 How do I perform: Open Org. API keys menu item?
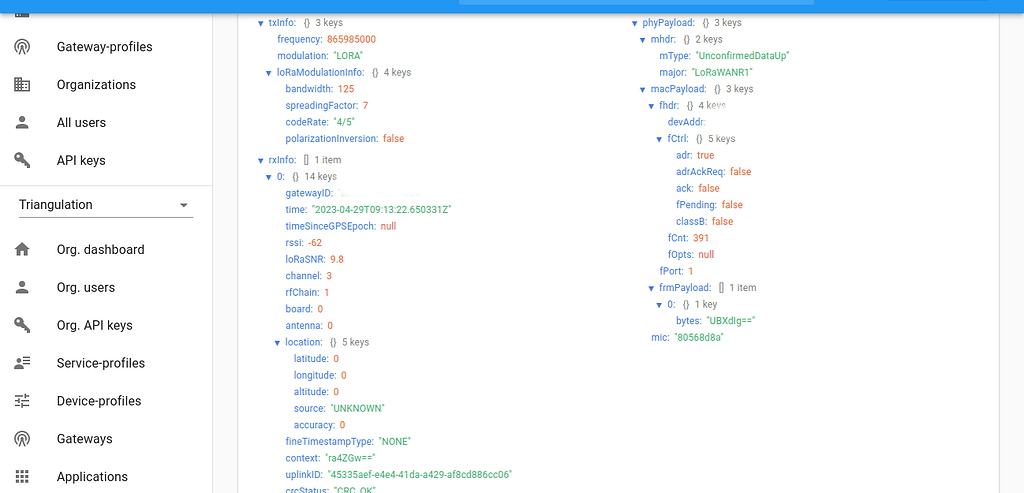94,326
